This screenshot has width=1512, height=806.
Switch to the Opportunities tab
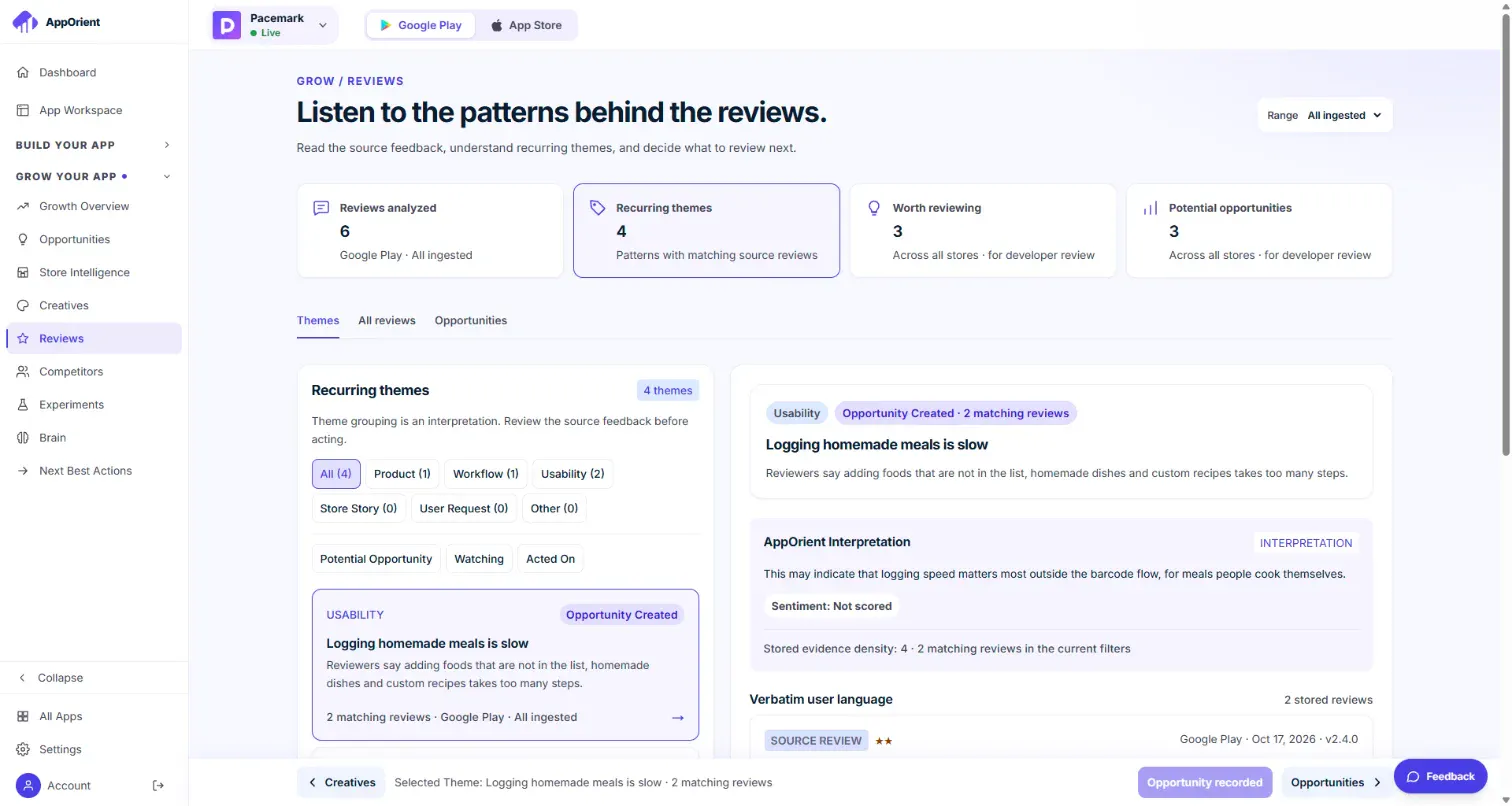point(471,321)
